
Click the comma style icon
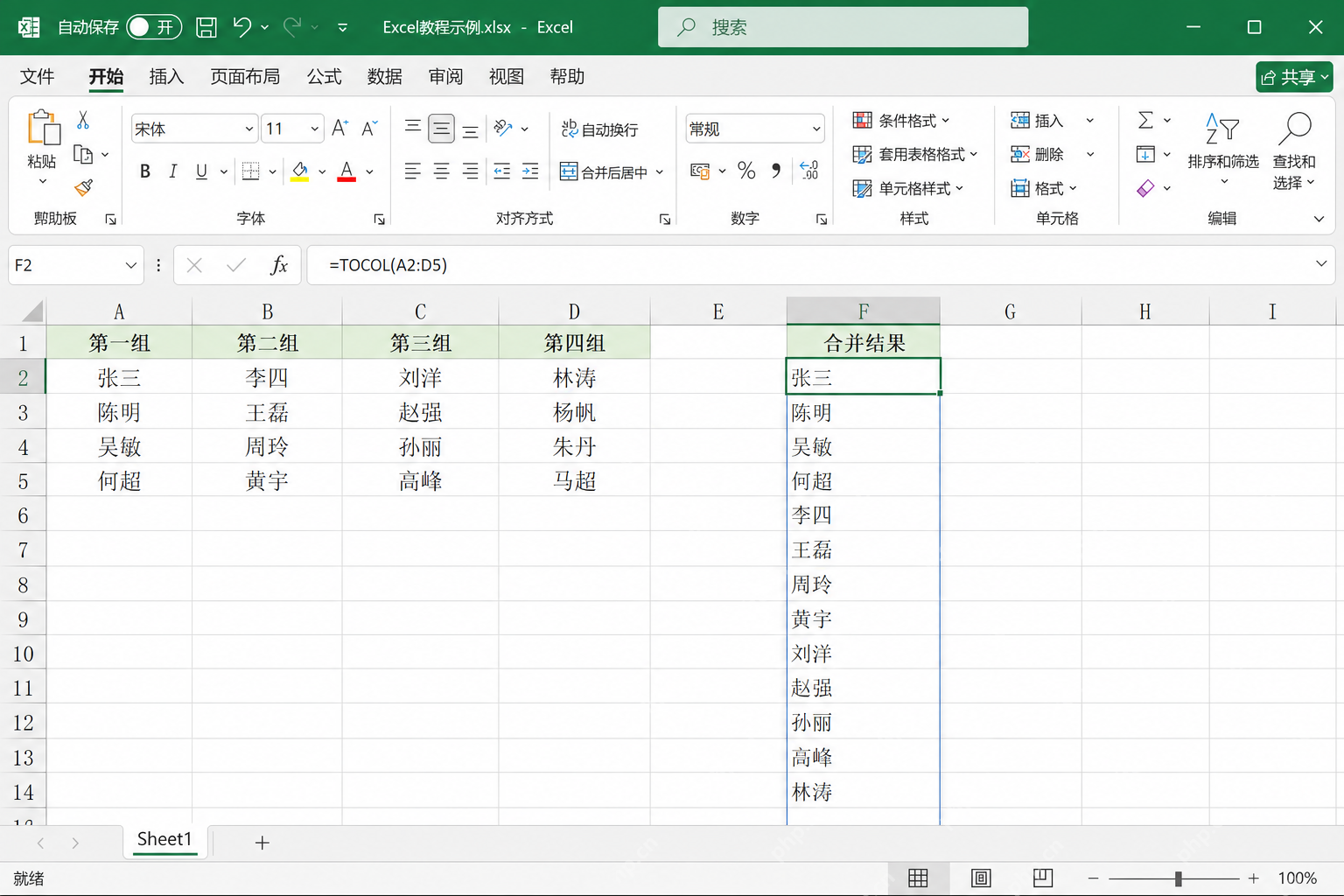pos(776,171)
